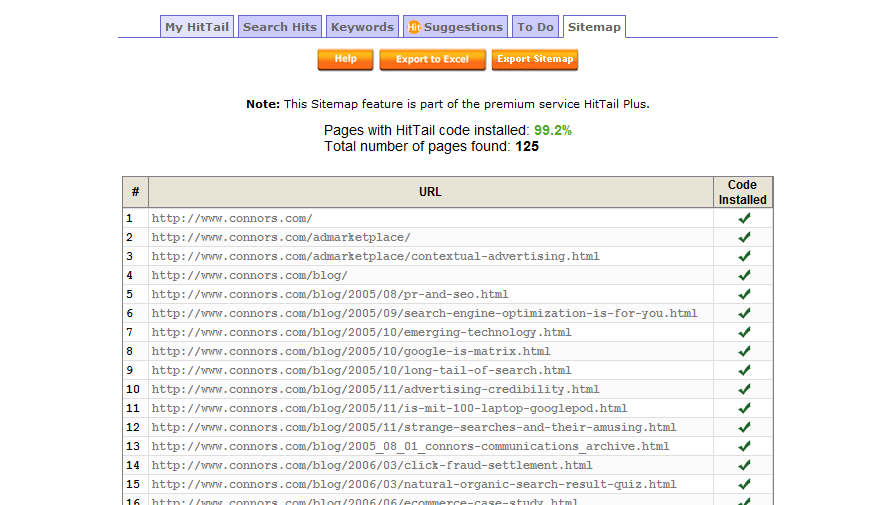The image size is (893, 505).
Task: Click checkmark for natural-organic-search-result-quiz.html
Action: coord(744,485)
